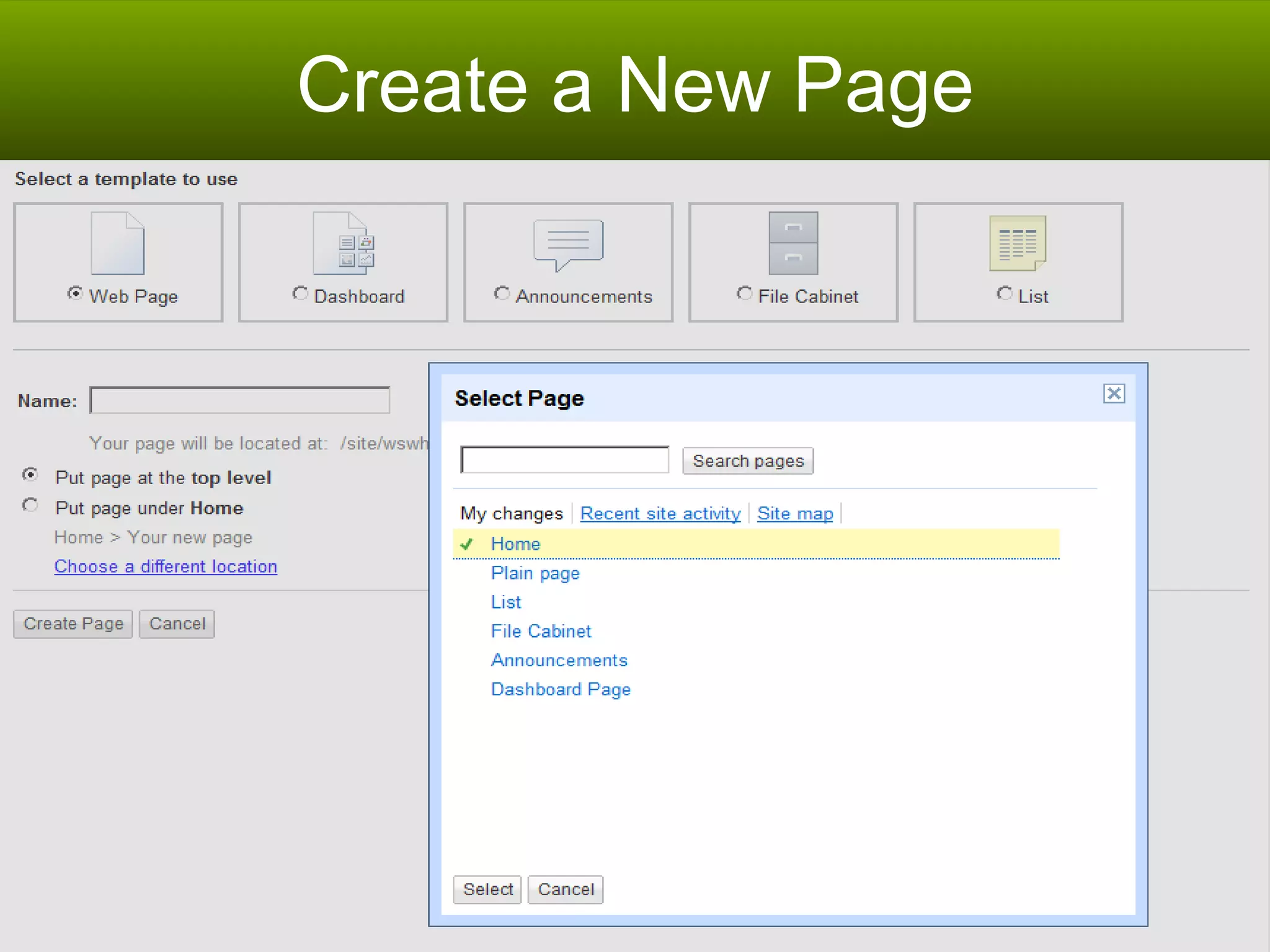1270x952 pixels.
Task: Select the File Cabinet radio button
Action: coord(744,293)
